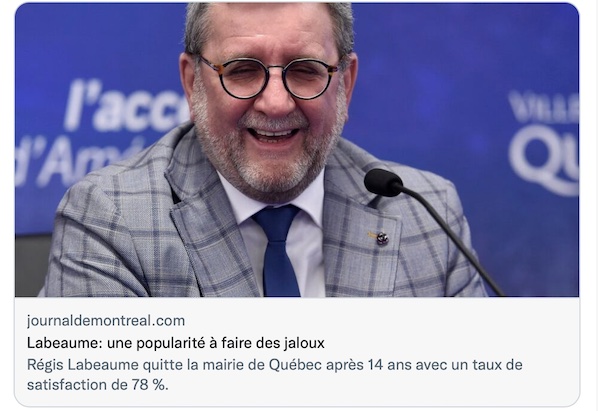Image resolution: width=600 pixels, height=411 pixels.
Task: Click the blurred "l'acc" text on backdrop
Action: 126,106
